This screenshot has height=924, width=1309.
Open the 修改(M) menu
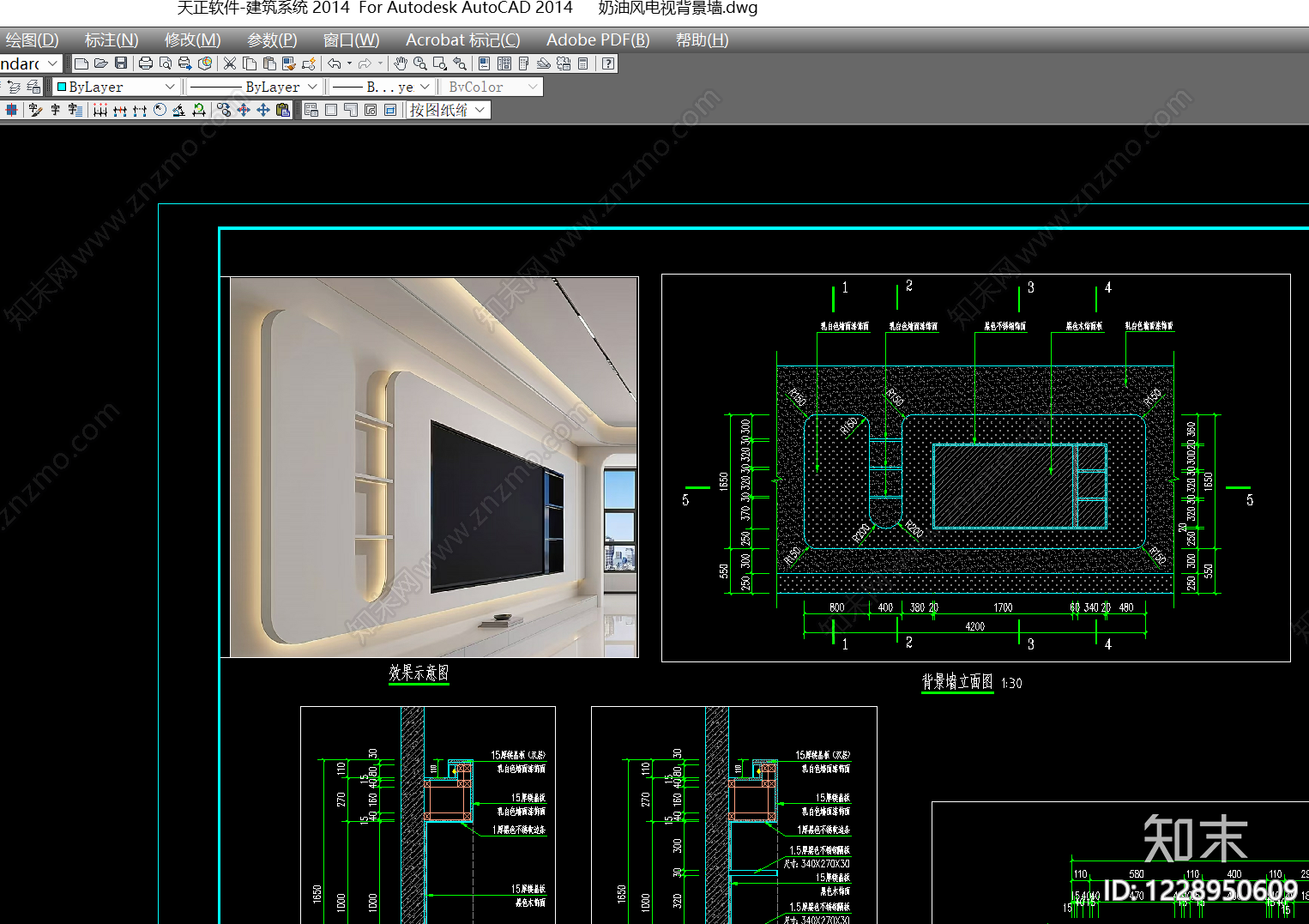192,40
